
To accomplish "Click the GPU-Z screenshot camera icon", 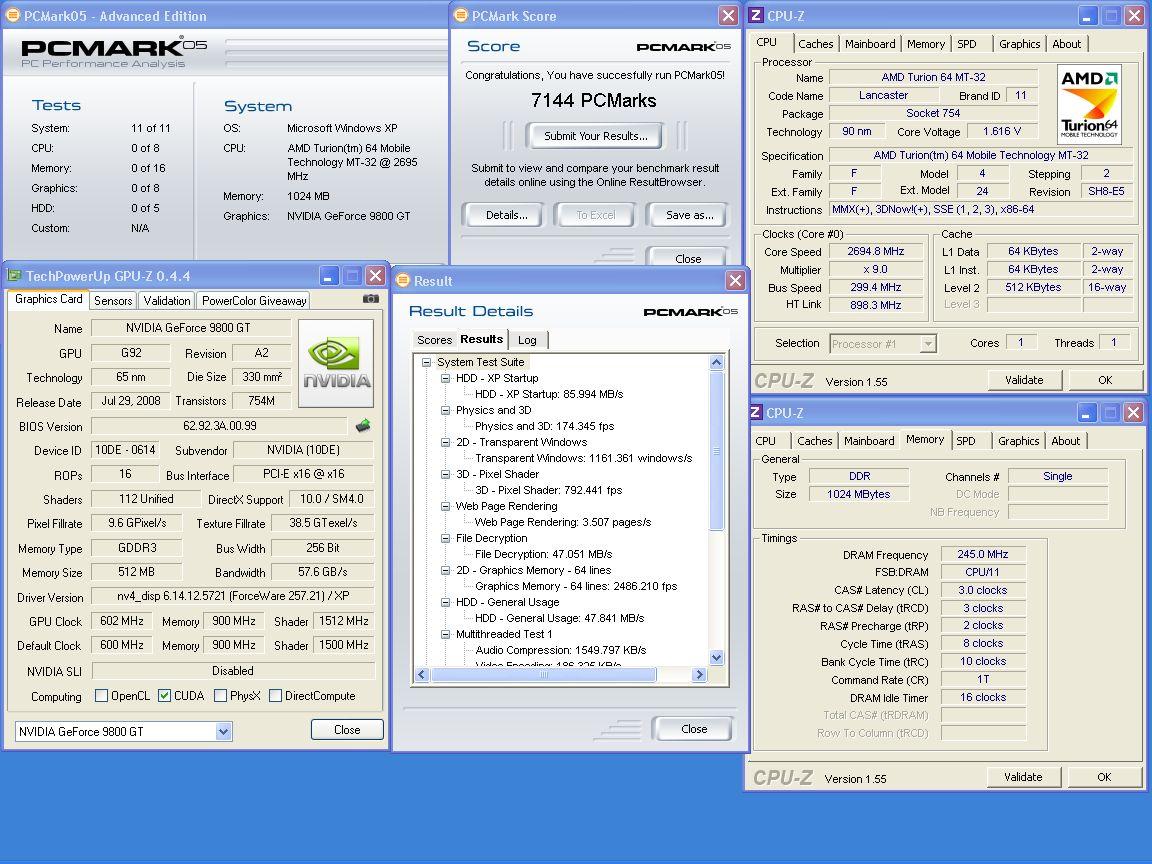I will click(x=371, y=299).
